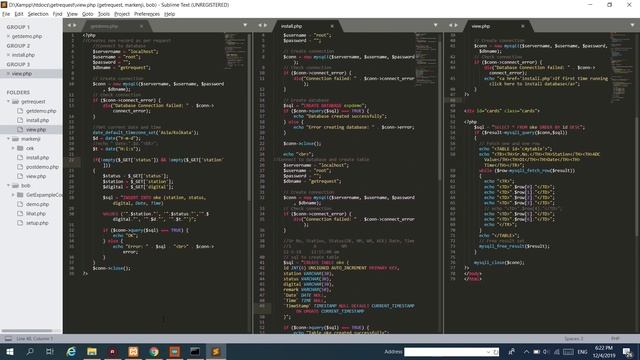Open the Tools menu

tap(104, 14)
